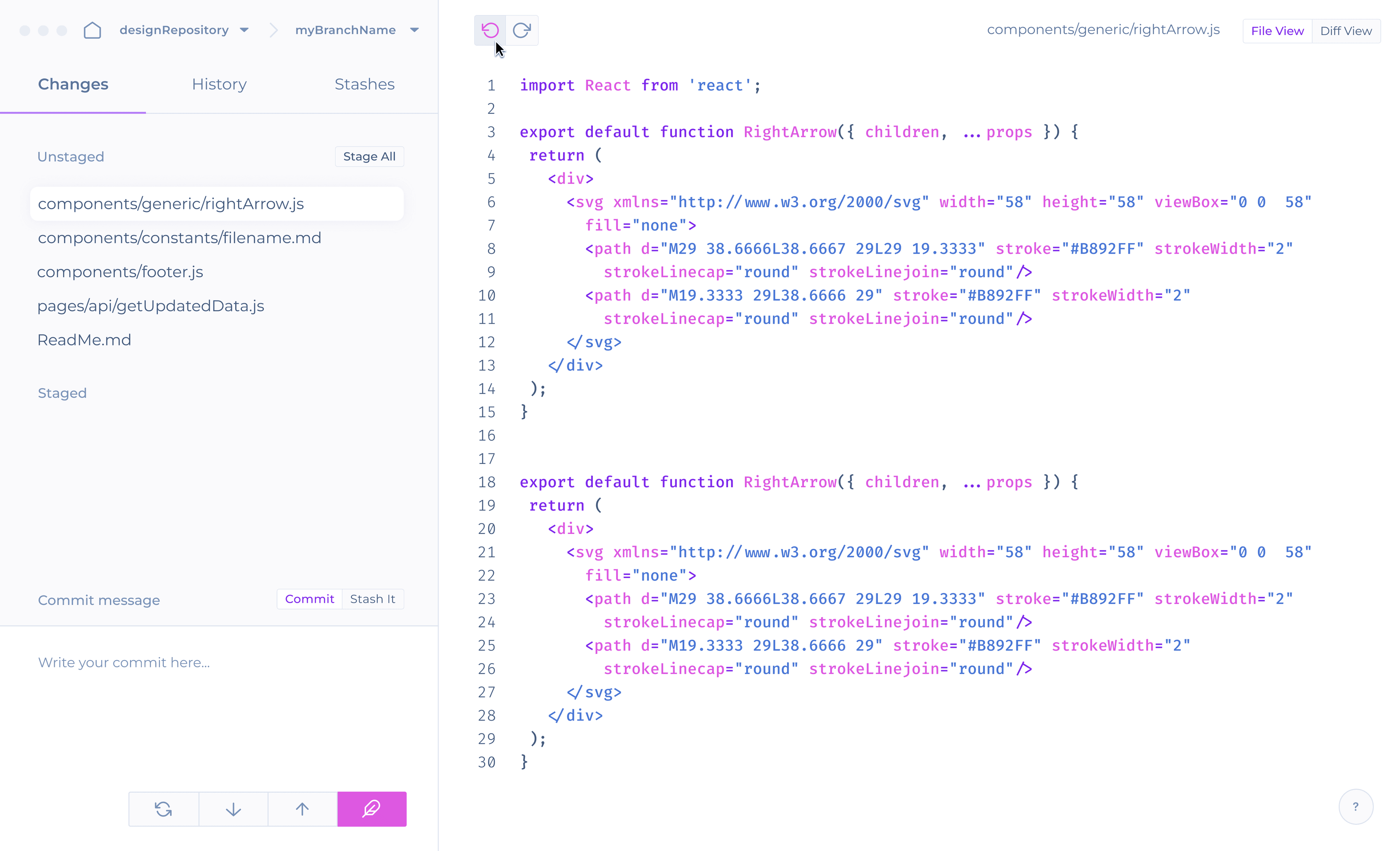Select the designRepository name

174,30
